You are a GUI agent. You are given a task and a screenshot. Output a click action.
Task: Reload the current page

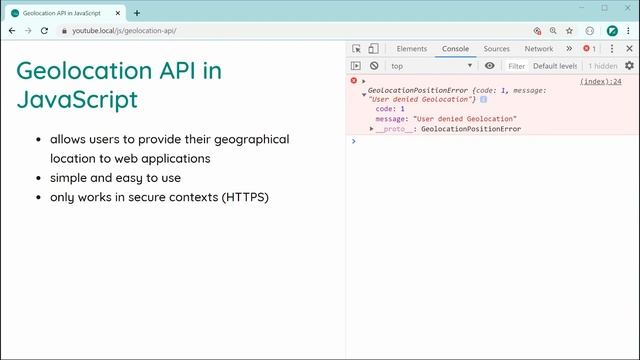[44, 31]
